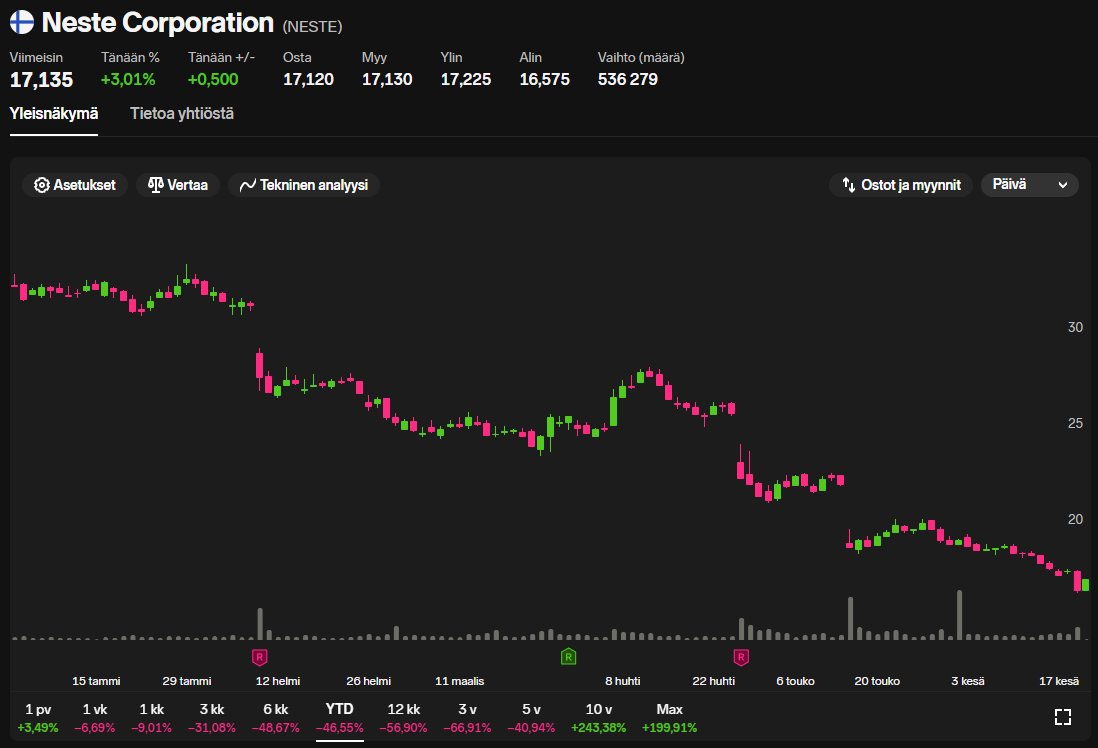Switch to the Yleisnäkymä tab

click(54, 113)
